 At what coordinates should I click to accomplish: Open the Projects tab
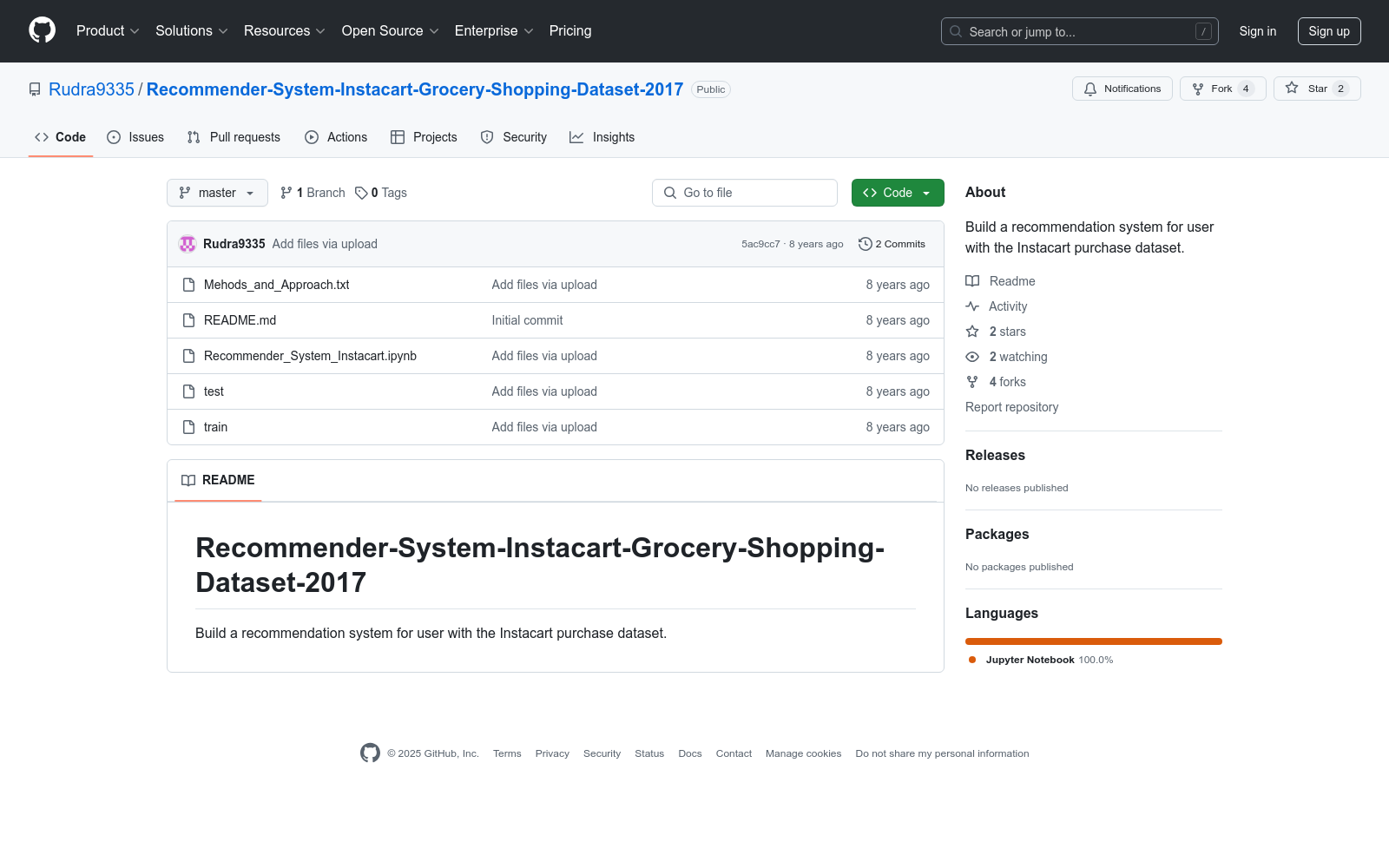pyautogui.click(x=424, y=137)
